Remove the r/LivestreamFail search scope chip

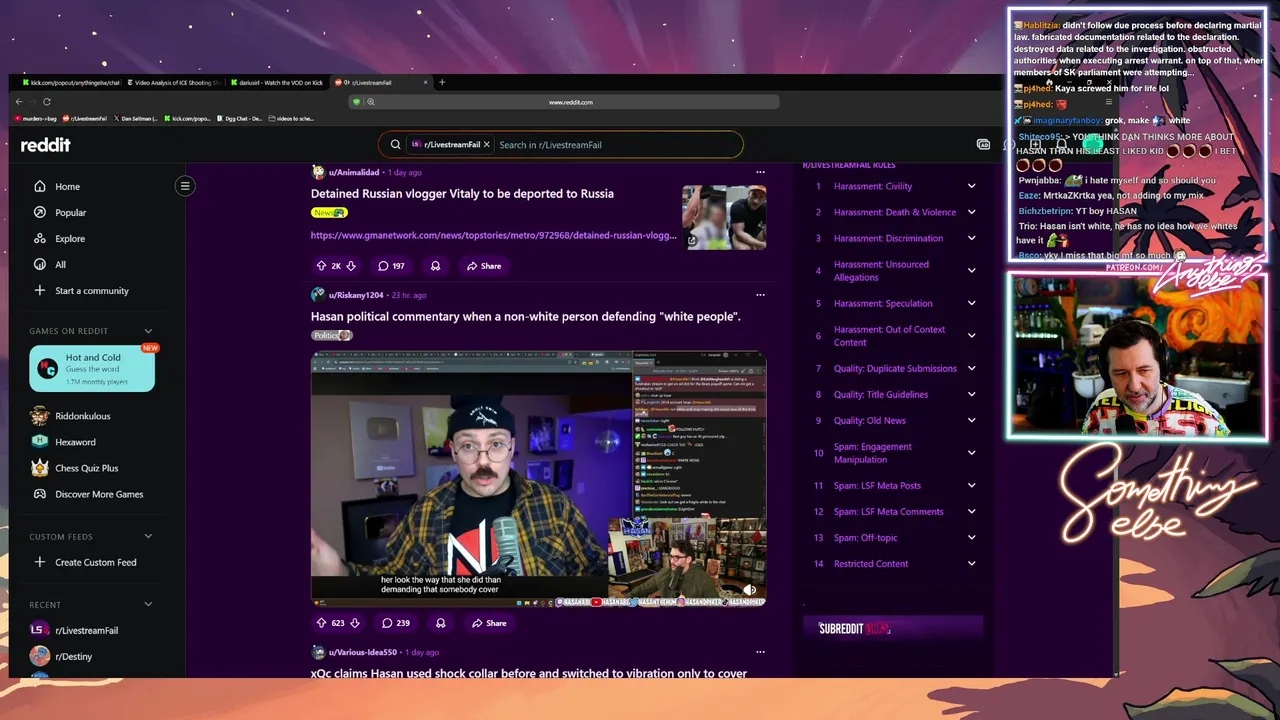point(487,144)
